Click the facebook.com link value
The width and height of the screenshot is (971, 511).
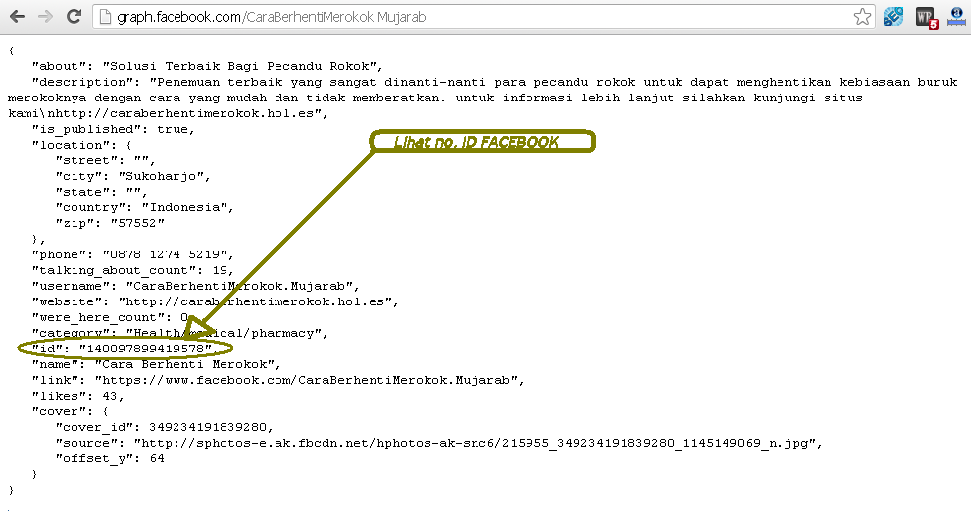click(306, 380)
